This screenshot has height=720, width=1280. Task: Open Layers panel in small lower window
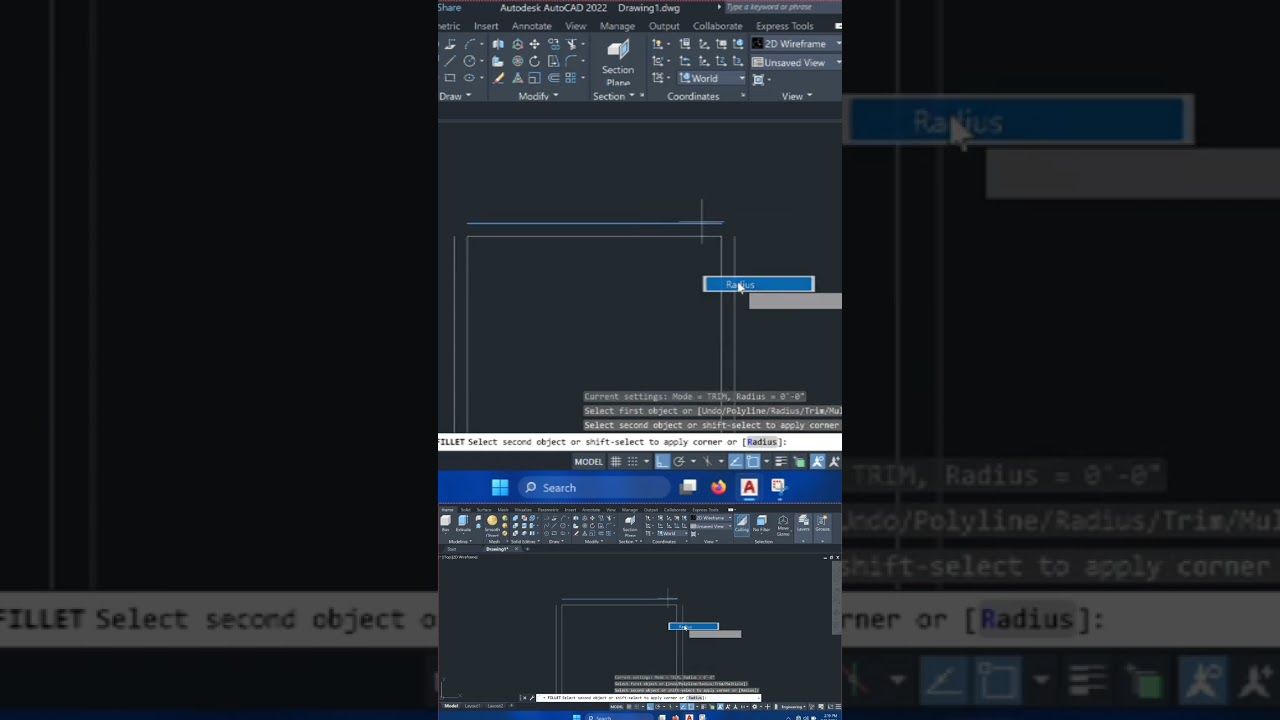(x=803, y=527)
